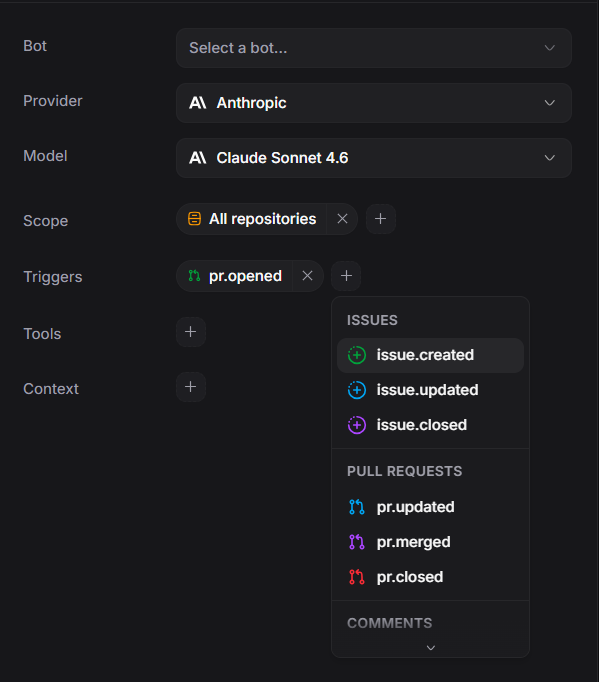Click the plus button next to triggers
The image size is (599, 682).
[x=346, y=276]
